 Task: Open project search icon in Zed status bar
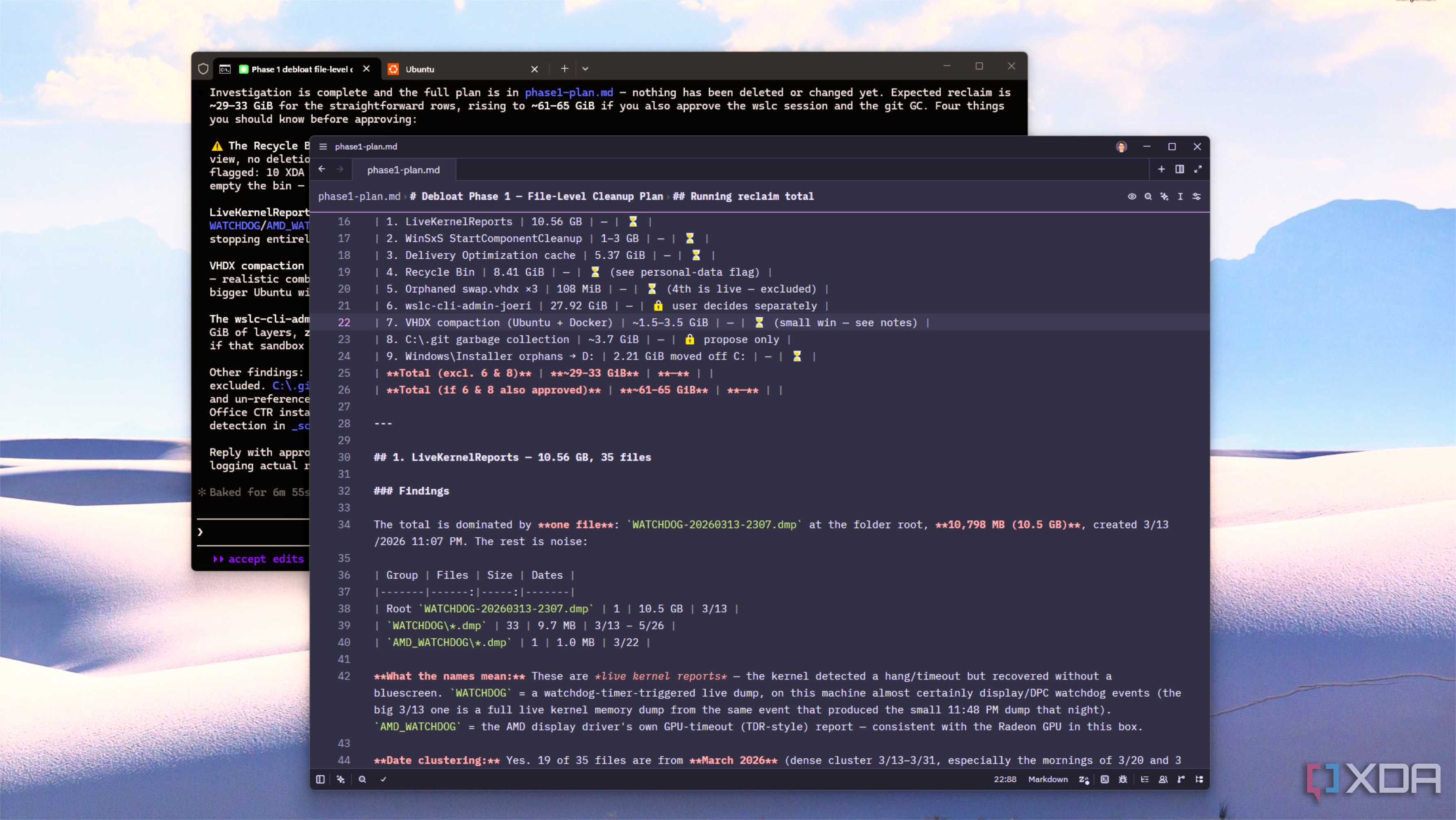pyautogui.click(x=362, y=779)
